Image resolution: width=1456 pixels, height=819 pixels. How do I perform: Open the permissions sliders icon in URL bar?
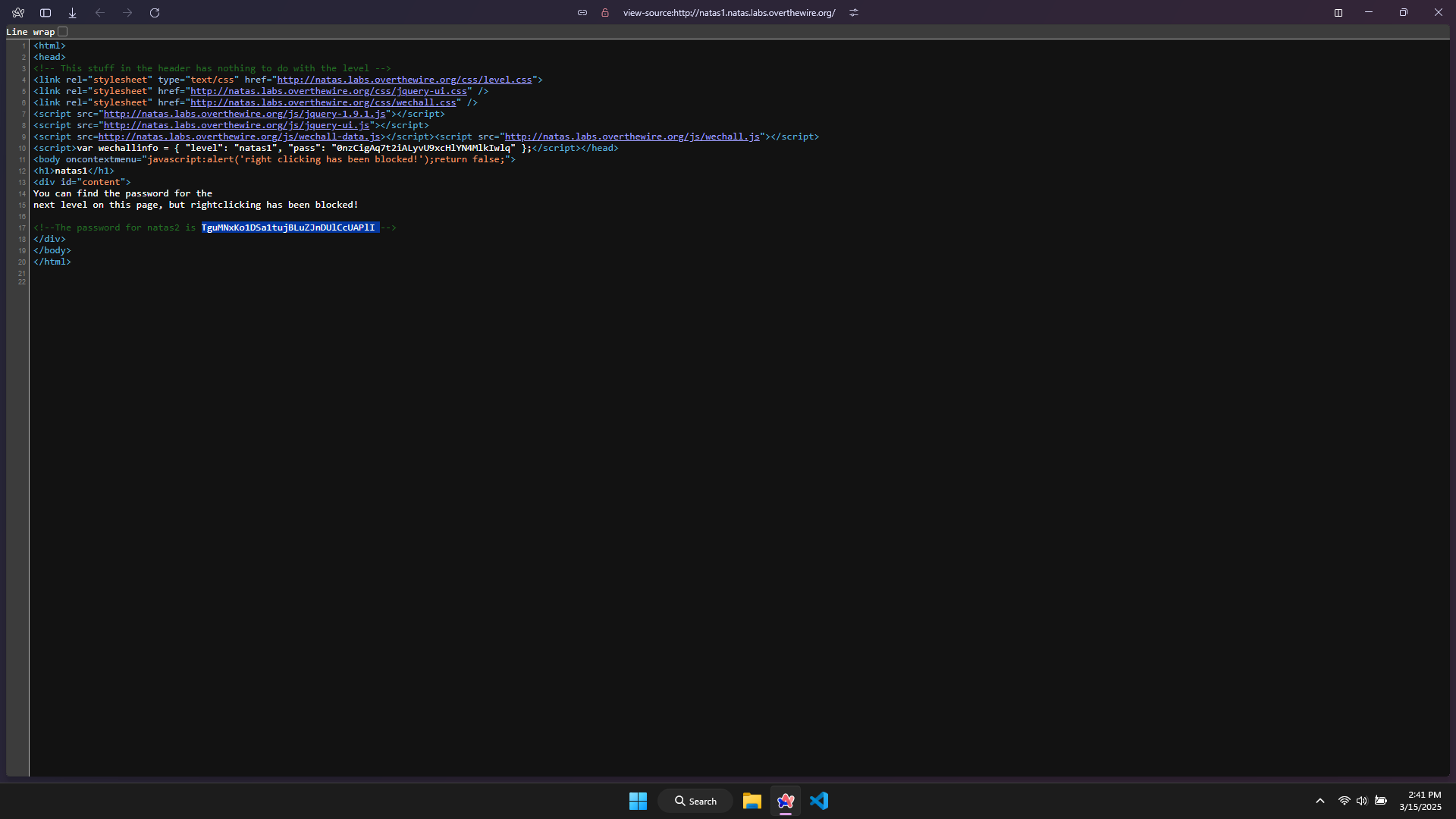click(854, 13)
